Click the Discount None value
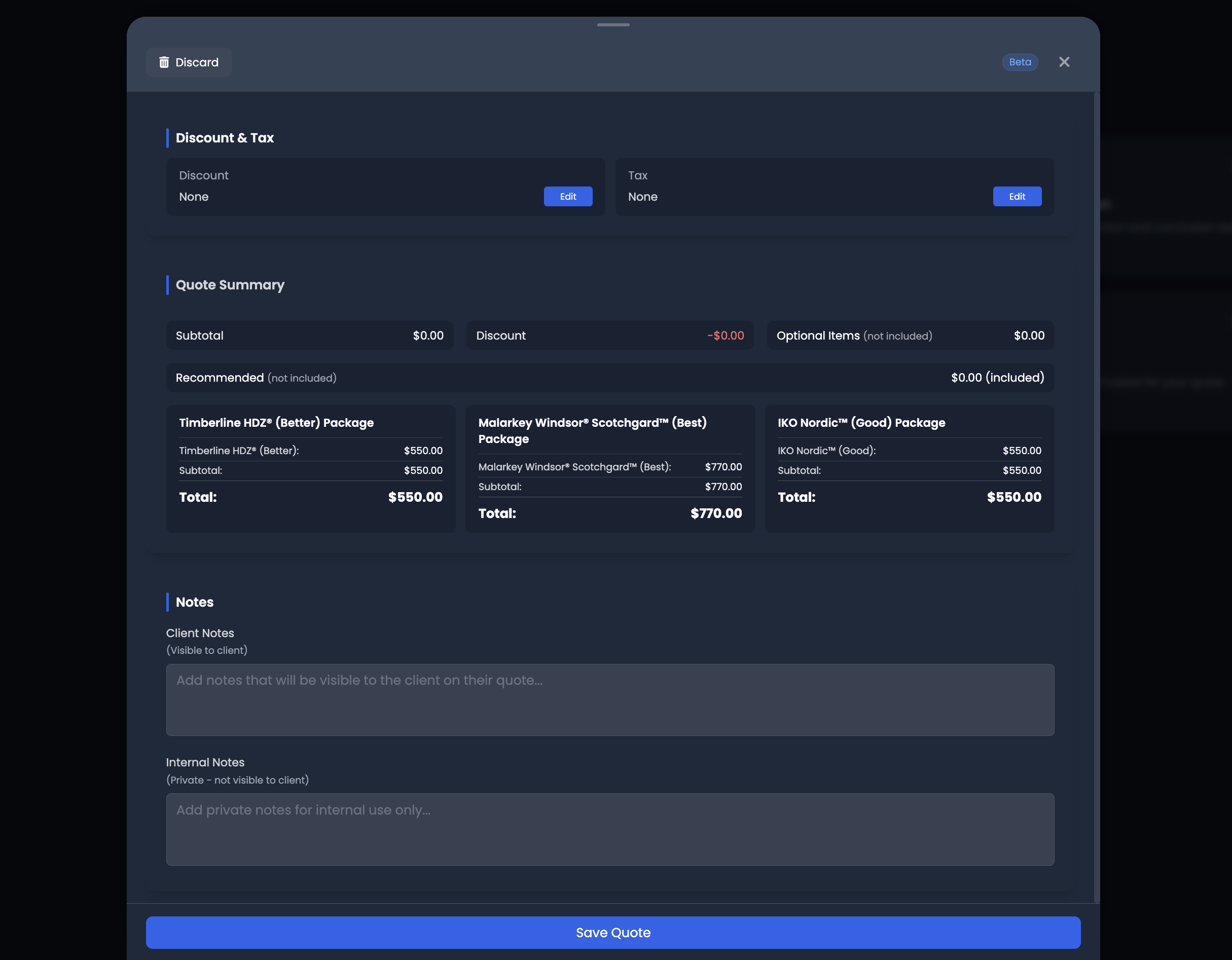 pyautogui.click(x=194, y=197)
